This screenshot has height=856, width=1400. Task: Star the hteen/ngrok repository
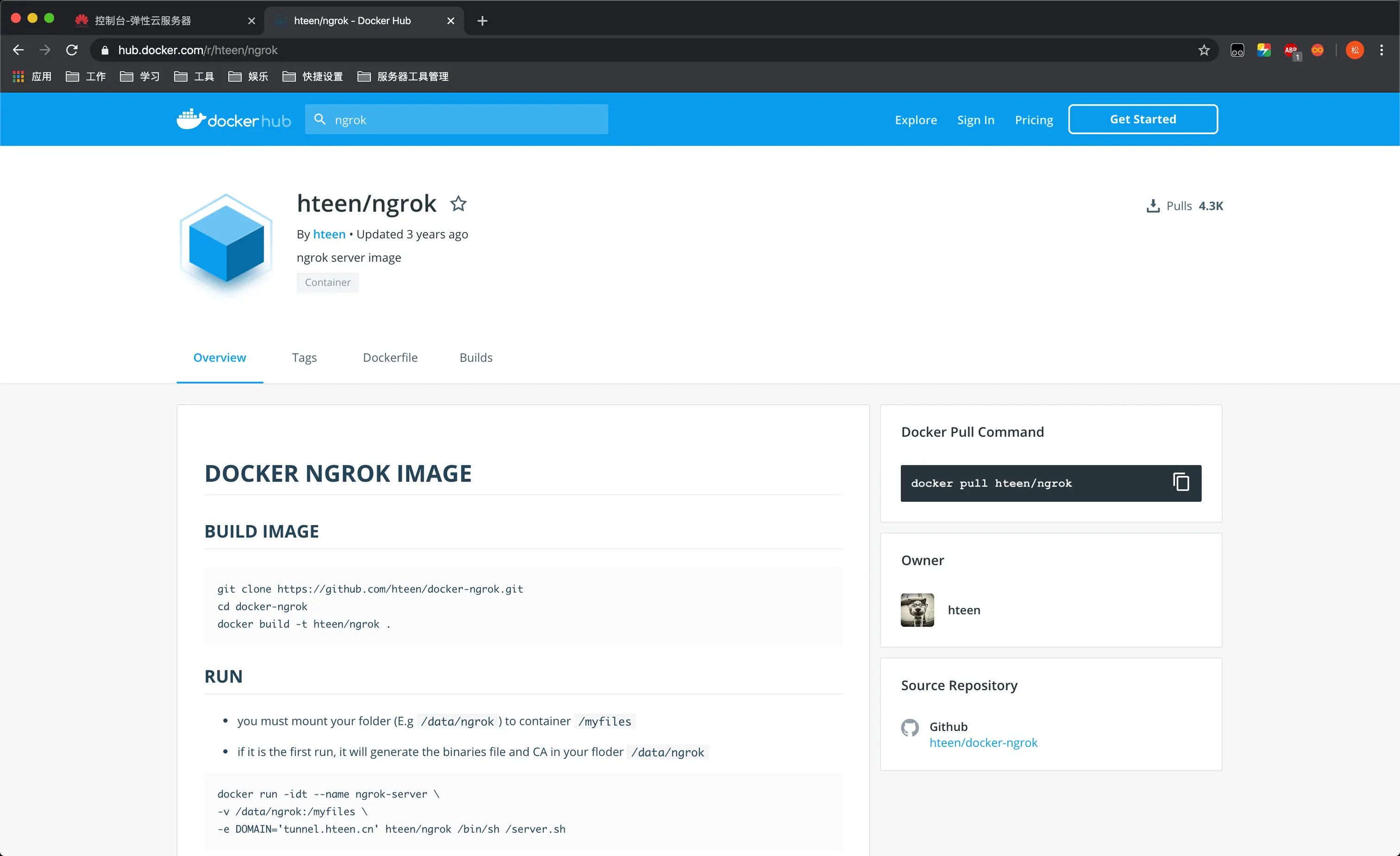point(458,203)
